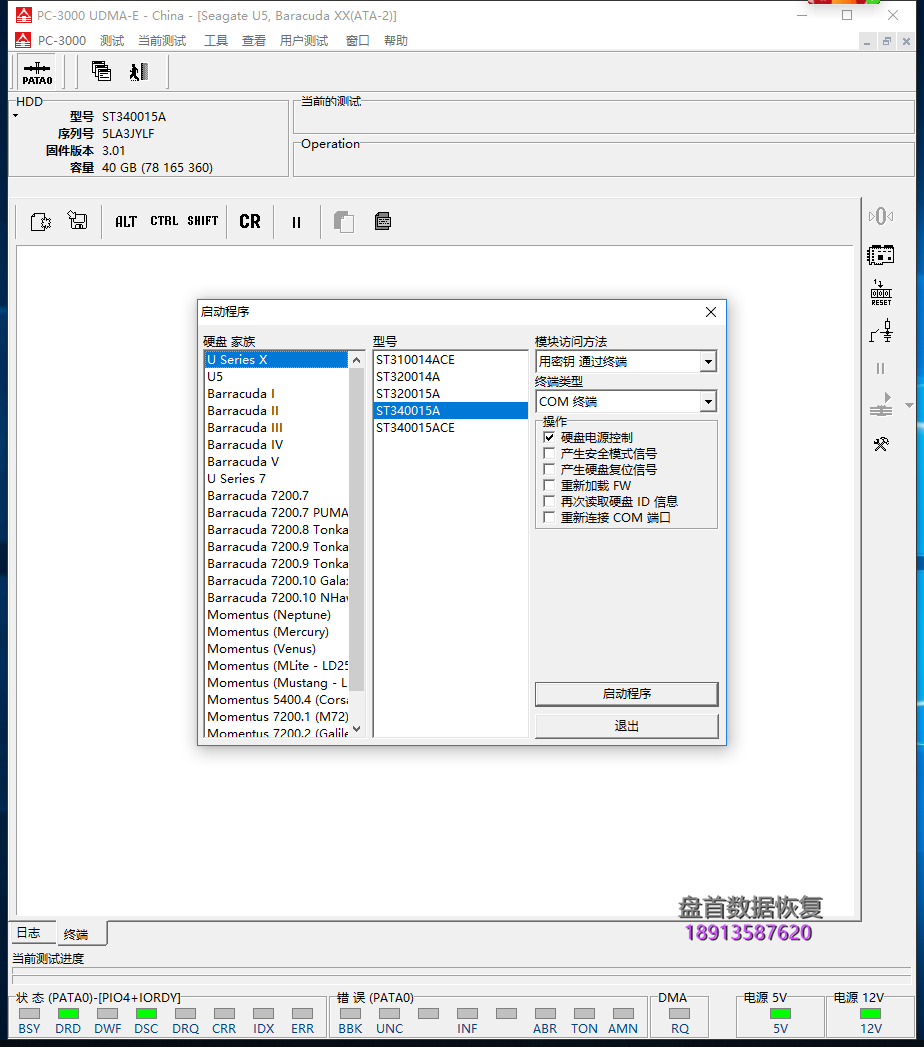Viewport: 924px width, 1047px height.
Task: Expand the 终端类型 COM 终端 dropdown
Action: [708, 402]
